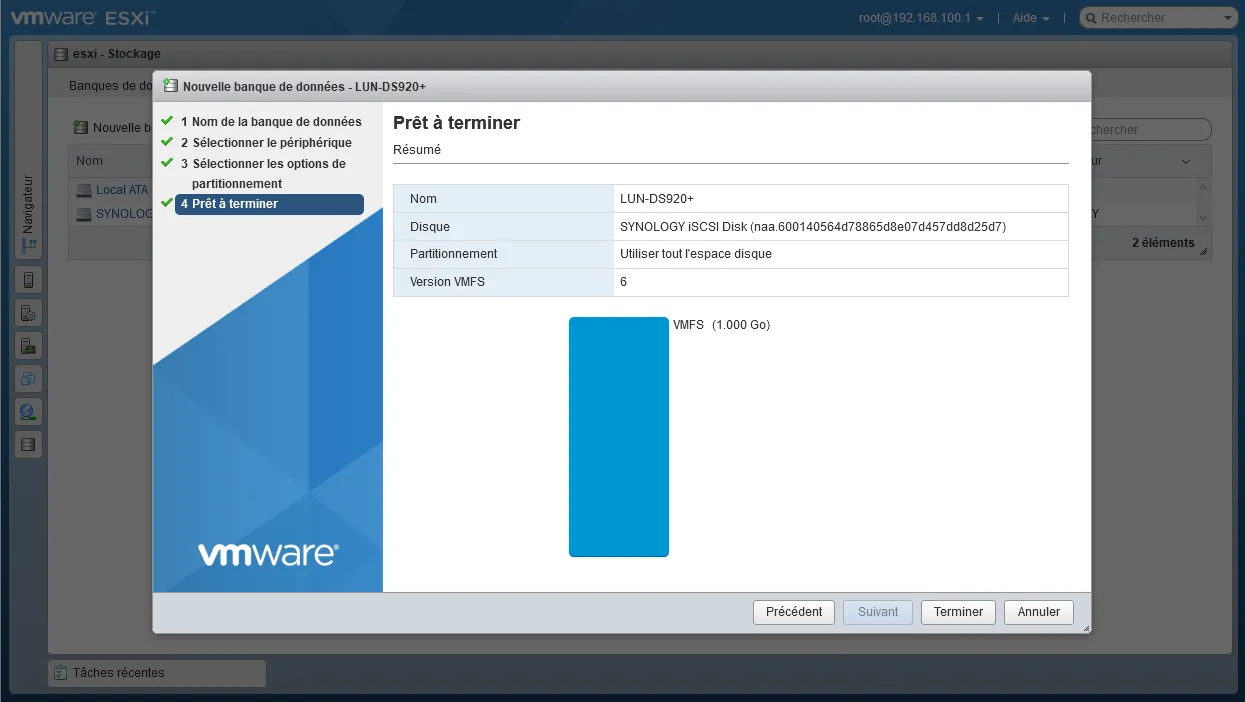Screen dimensions: 1245x702
Task: Click the Networking globe icon
Action: 28,411
